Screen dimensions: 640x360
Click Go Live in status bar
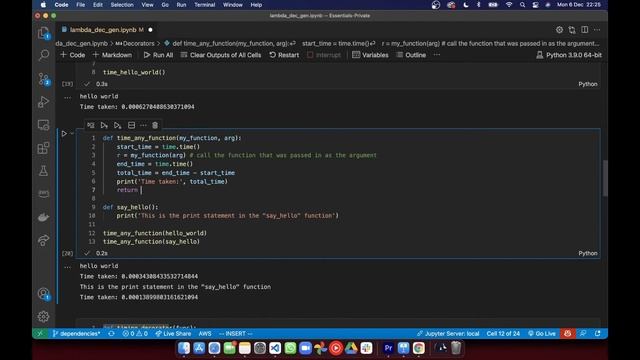click(x=542, y=333)
